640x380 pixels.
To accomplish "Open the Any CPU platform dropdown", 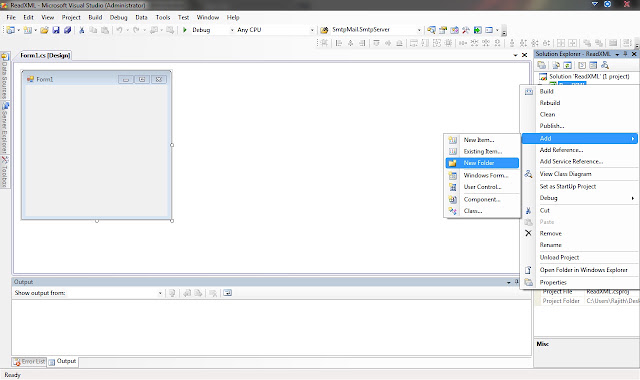I will [x=312, y=30].
